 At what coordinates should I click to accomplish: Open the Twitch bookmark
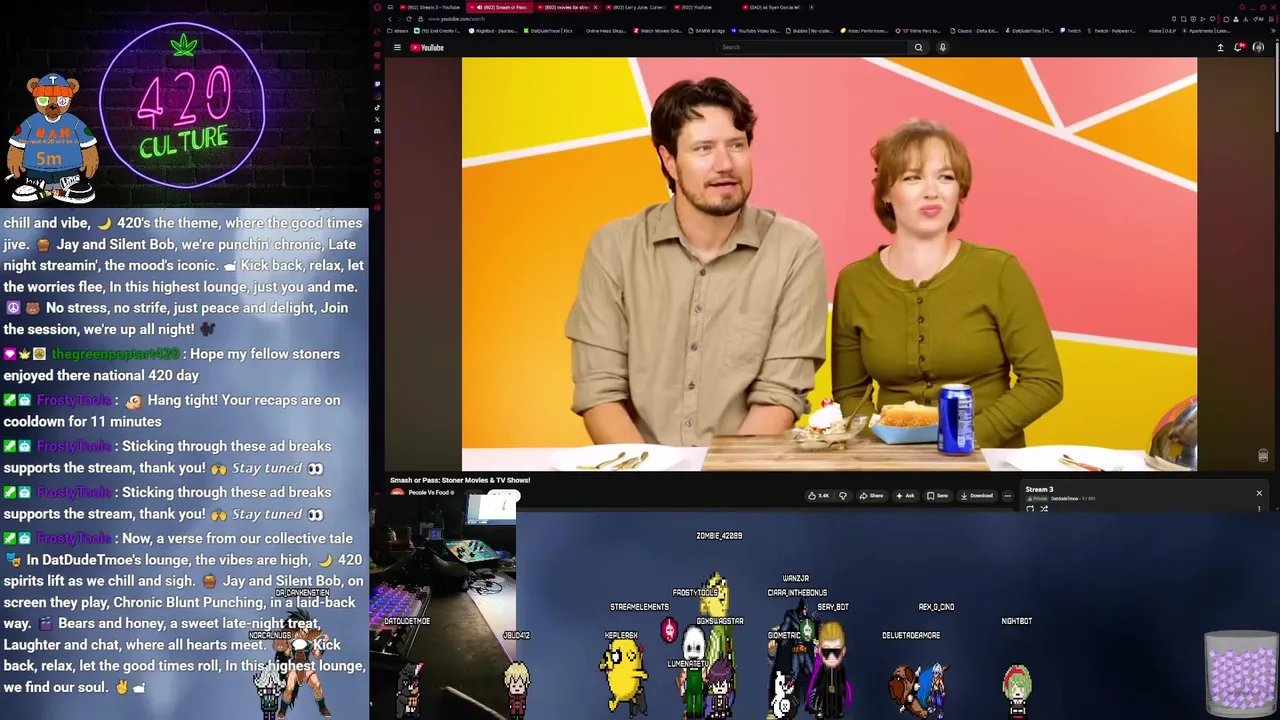(1070, 31)
